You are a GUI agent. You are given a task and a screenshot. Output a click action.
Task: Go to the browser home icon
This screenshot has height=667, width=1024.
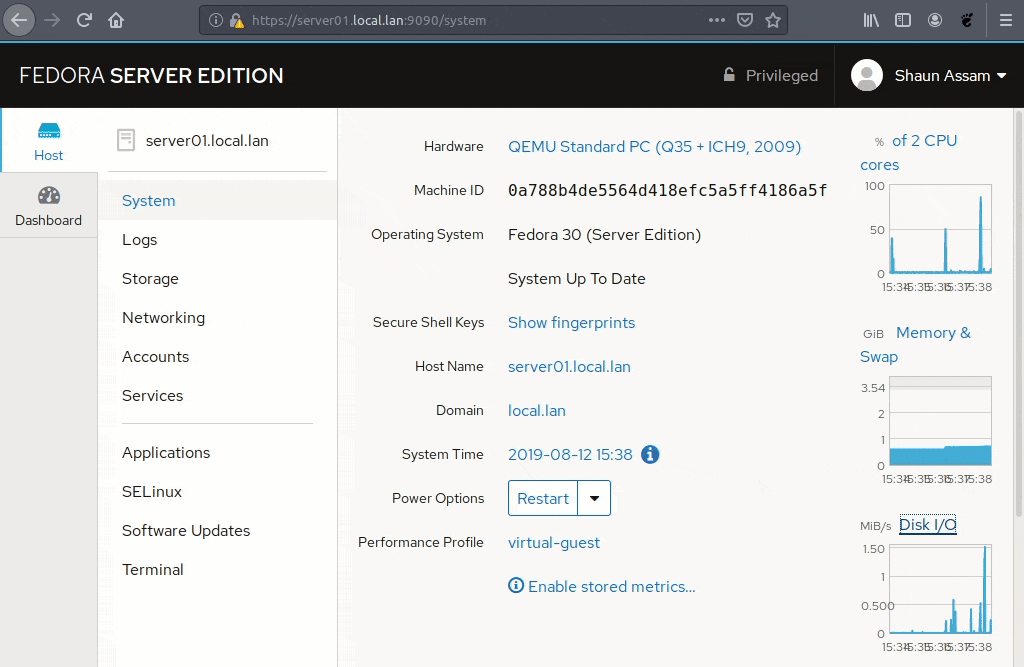[x=116, y=20]
